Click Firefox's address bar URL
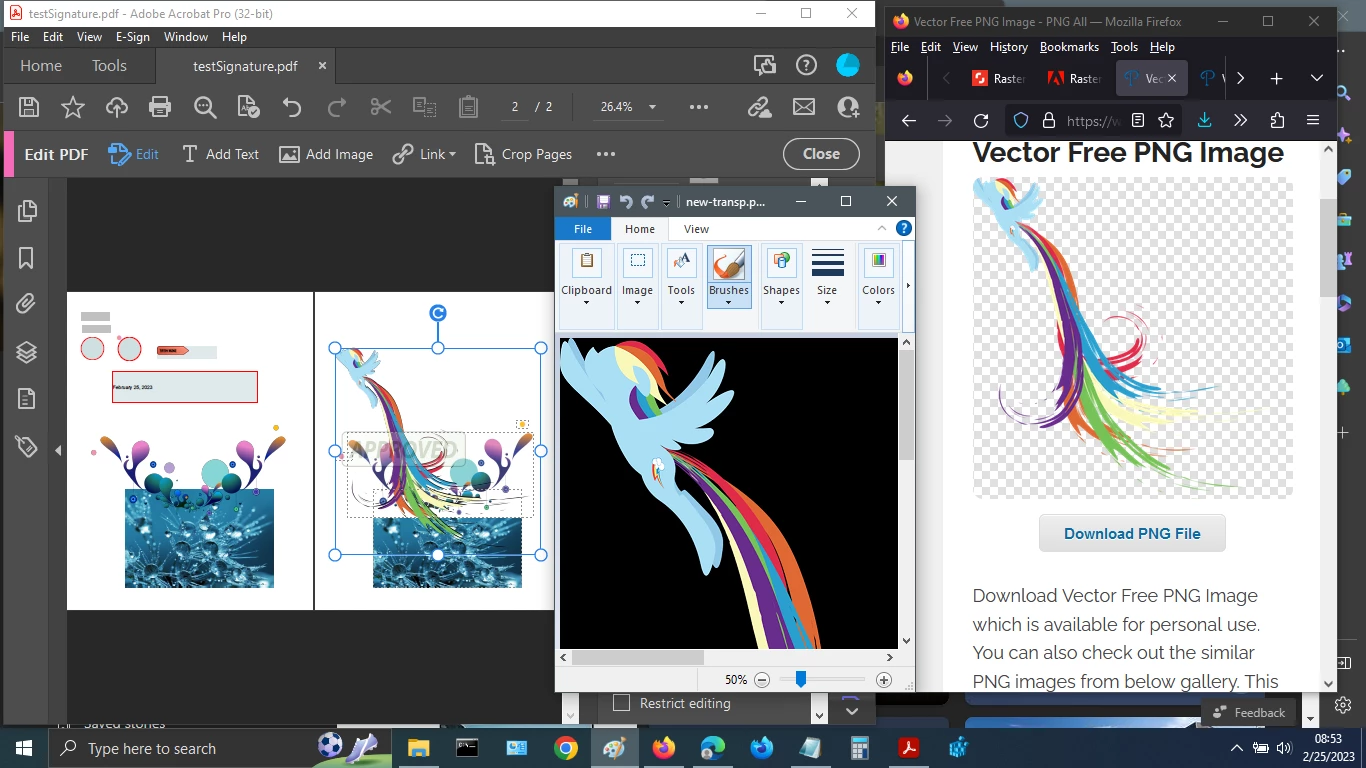The width and height of the screenshot is (1366, 768). (1092, 121)
